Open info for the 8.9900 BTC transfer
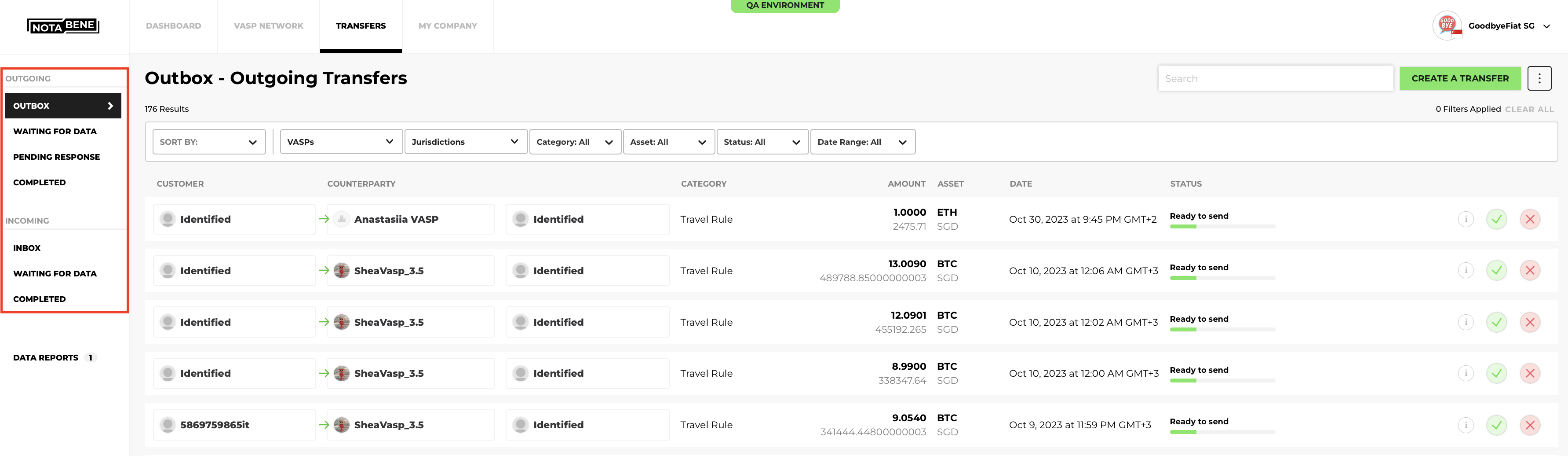Image resolution: width=1568 pixels, height=456 pixels. pos(1466,373)
